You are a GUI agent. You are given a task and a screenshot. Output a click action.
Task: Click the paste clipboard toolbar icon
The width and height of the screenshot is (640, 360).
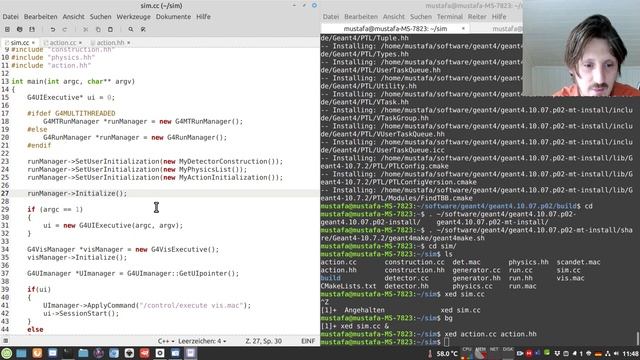(x=110, y=29)
